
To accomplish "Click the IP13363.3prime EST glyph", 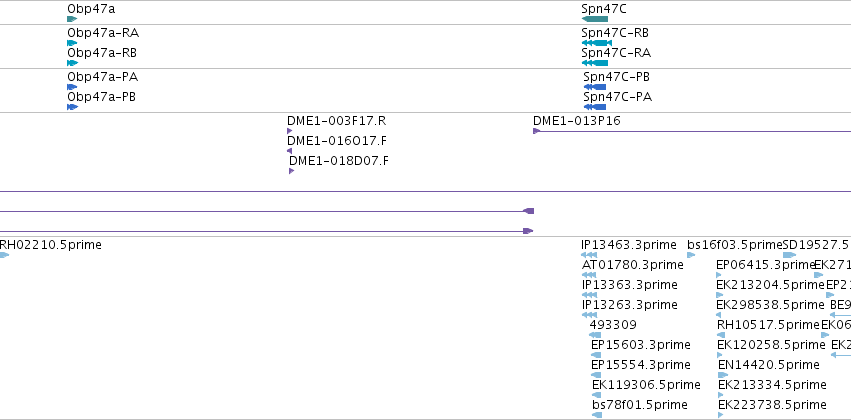I will (x=589, y=295).
